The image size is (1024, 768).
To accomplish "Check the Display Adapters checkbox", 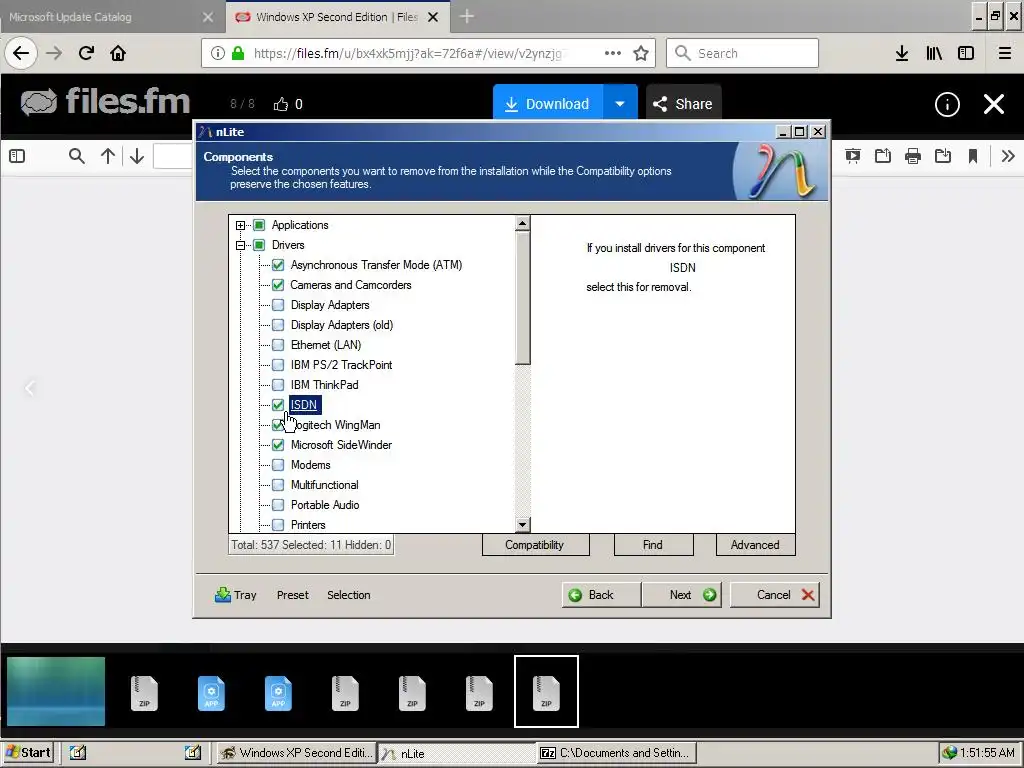I will 278,305.
